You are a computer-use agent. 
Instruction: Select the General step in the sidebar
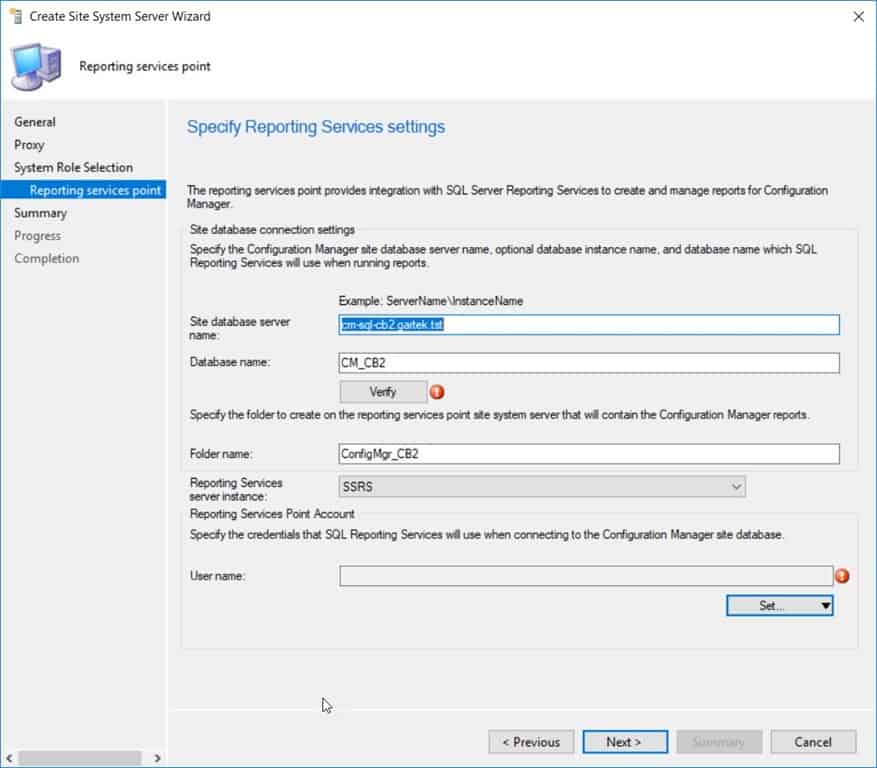(35, 121)
